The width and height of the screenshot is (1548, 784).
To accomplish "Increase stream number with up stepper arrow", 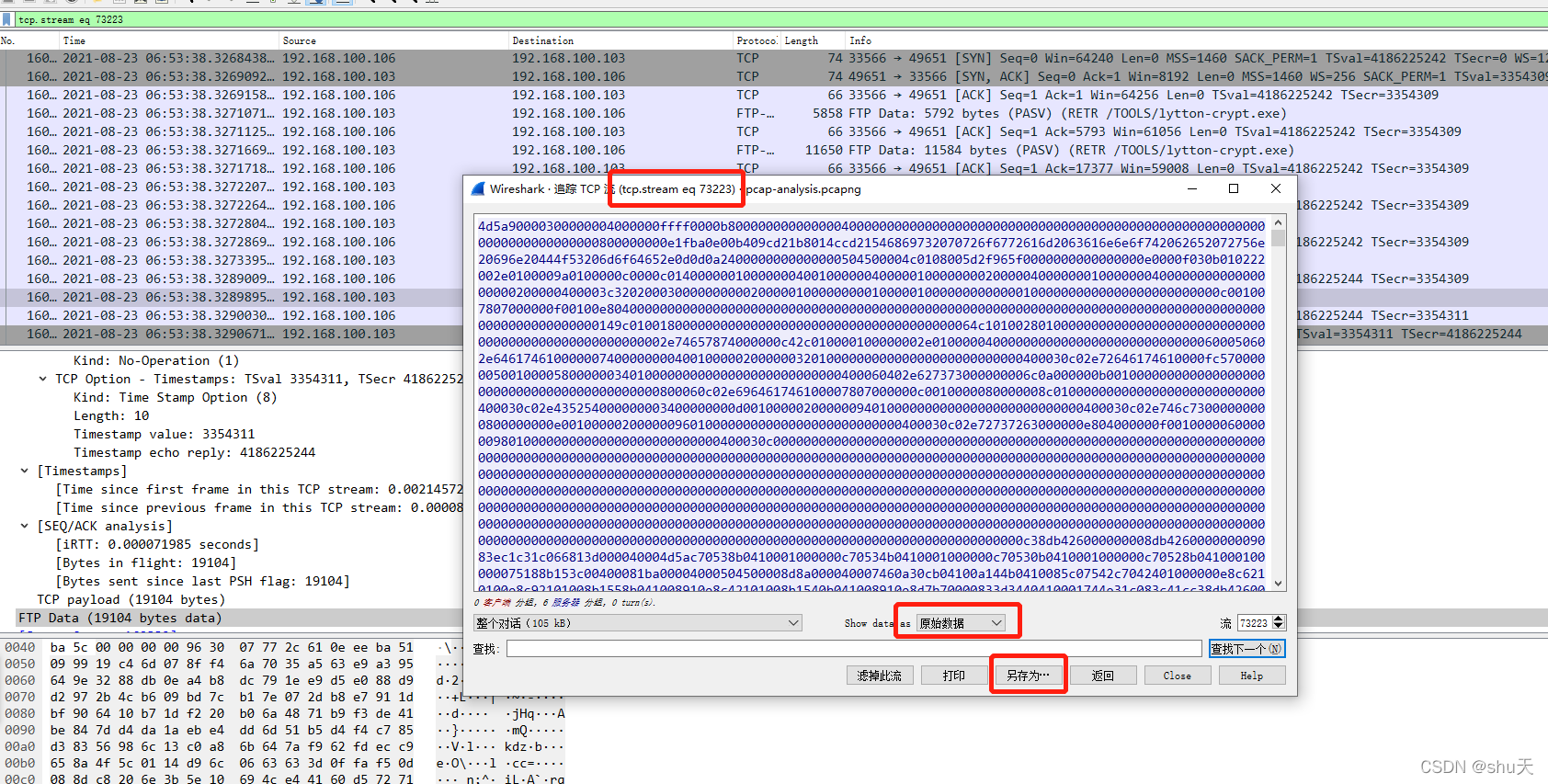I will (x=1279, y=619).
